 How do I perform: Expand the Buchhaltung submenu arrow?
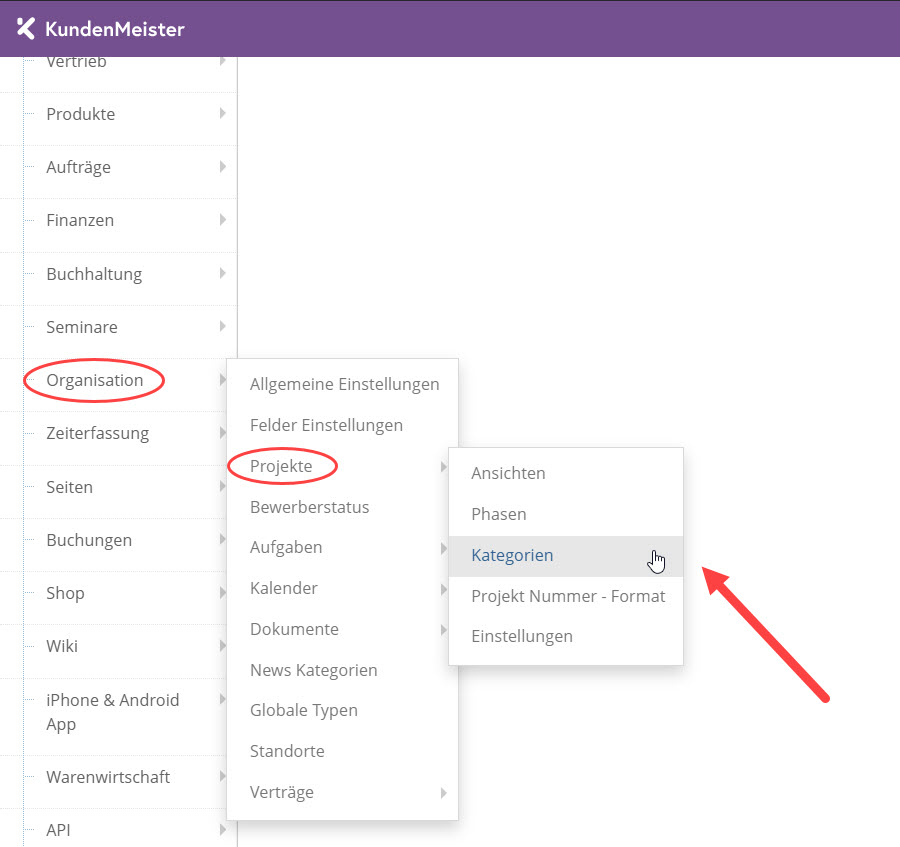[223, 273]
